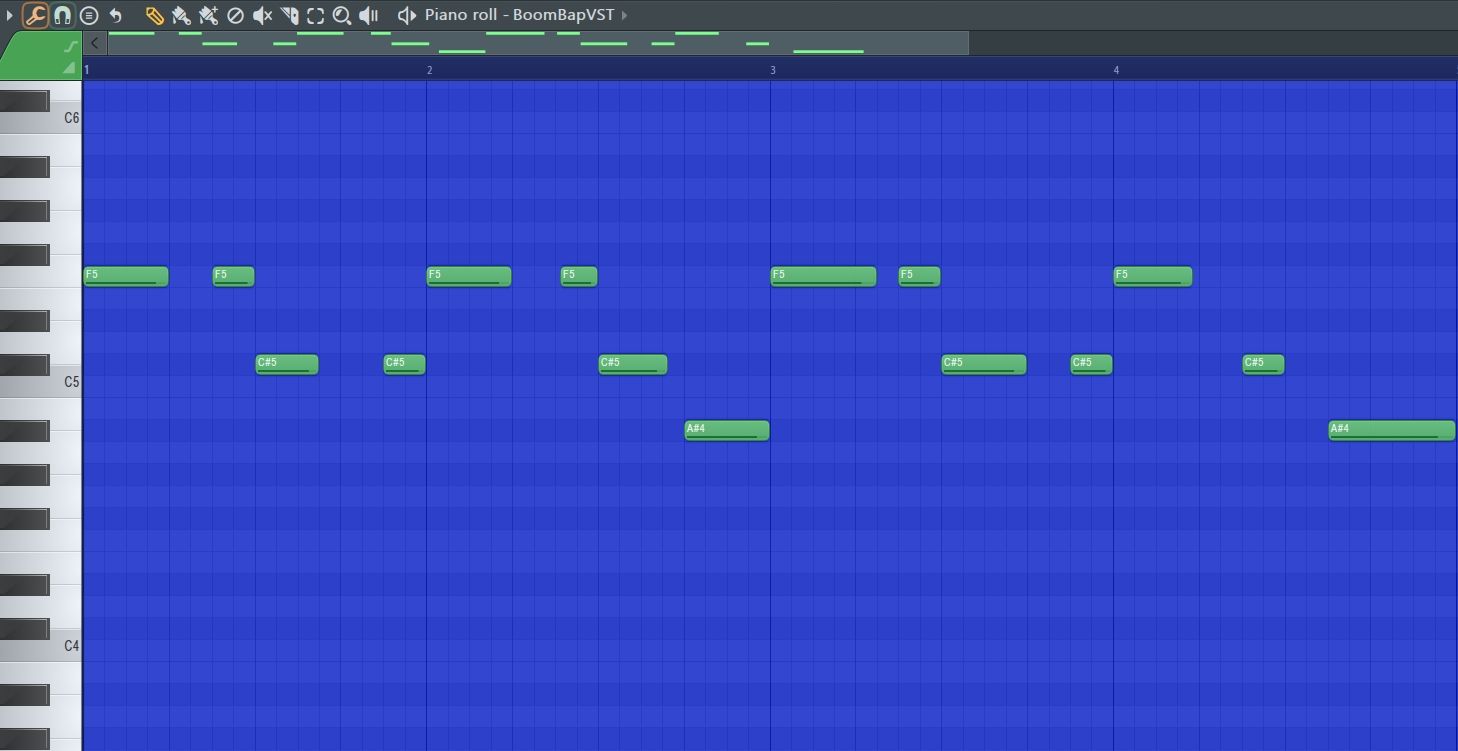Choose the Zoom magnifier tool
This screenshot has height=751, width=1458.
(x=341, y=15)
